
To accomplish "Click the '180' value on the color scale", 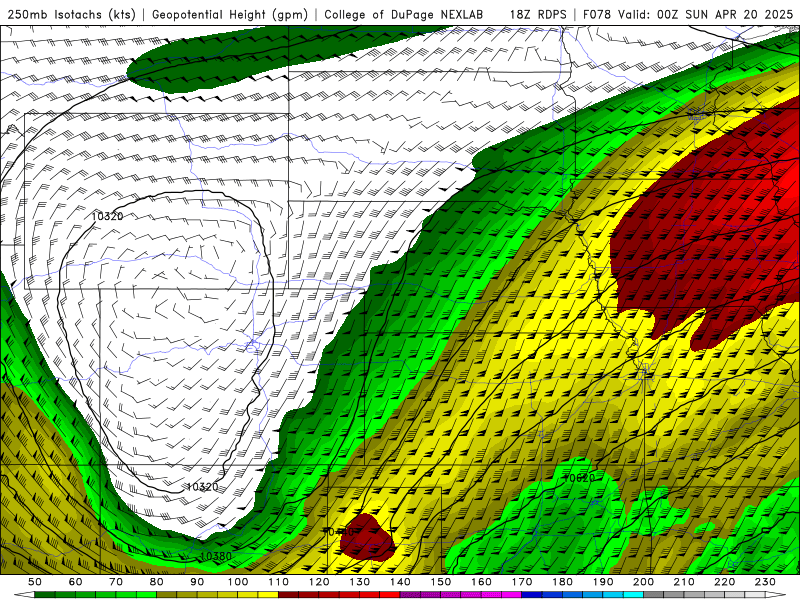I will pos(562,582).
